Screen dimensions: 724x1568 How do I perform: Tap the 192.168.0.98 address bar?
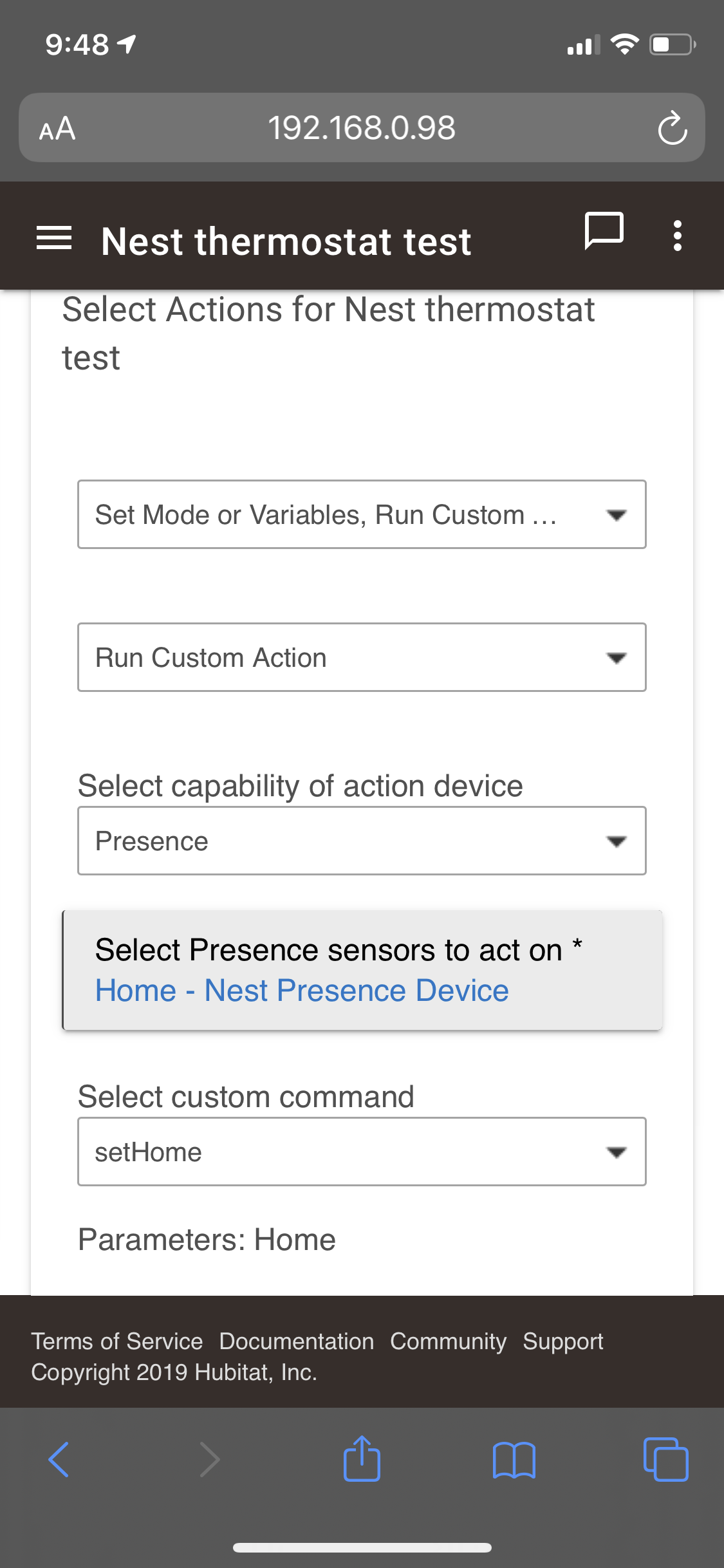[362, 127]
